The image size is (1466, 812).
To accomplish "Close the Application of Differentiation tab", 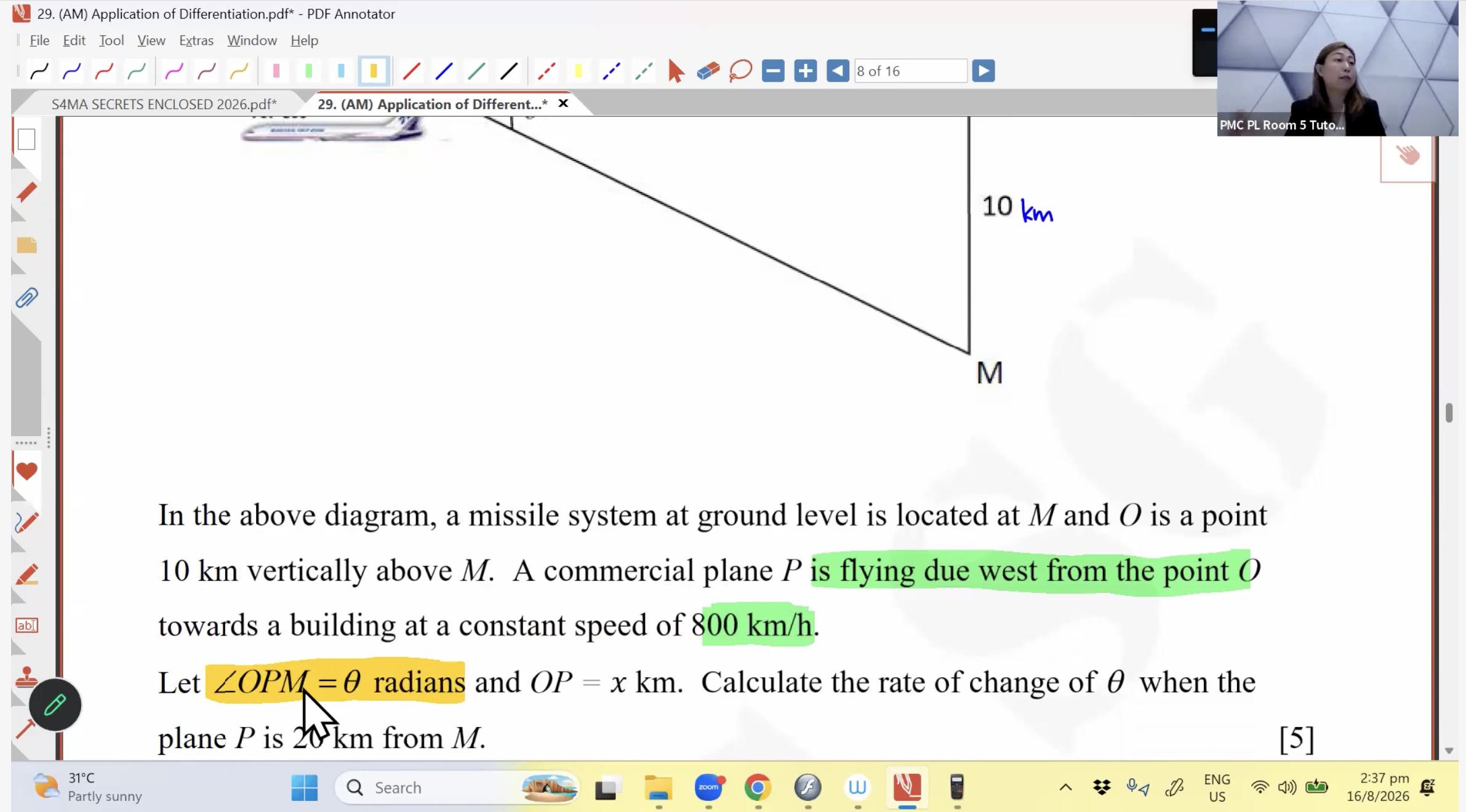I will (x=563, y=103).
